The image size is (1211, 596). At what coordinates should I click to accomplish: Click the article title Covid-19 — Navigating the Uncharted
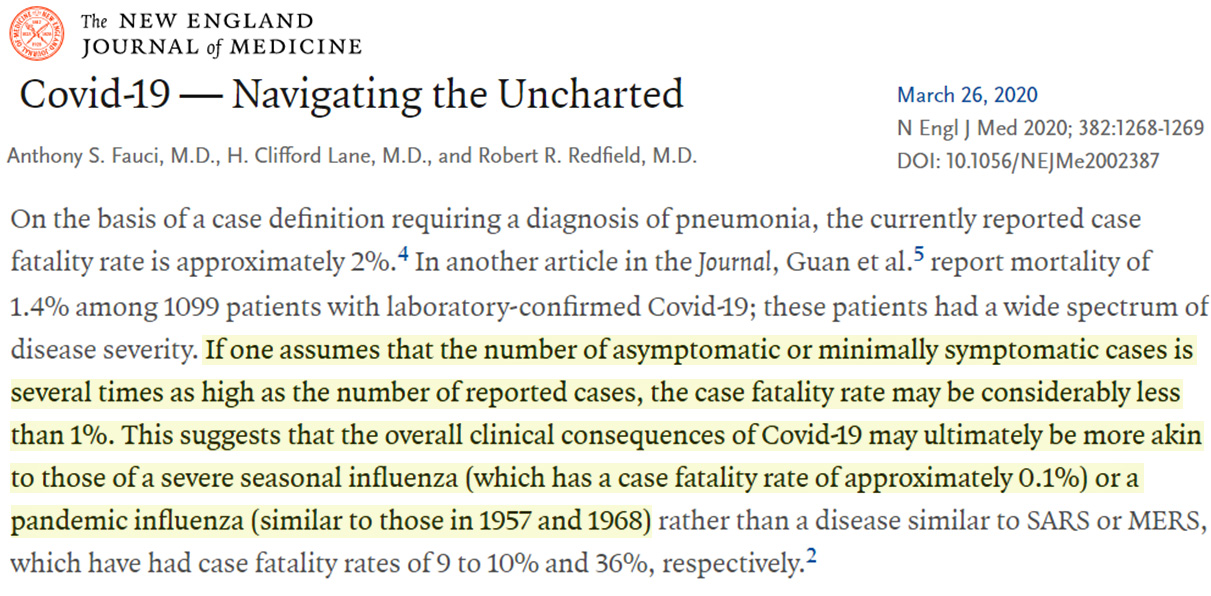click(x=351, y=95)
